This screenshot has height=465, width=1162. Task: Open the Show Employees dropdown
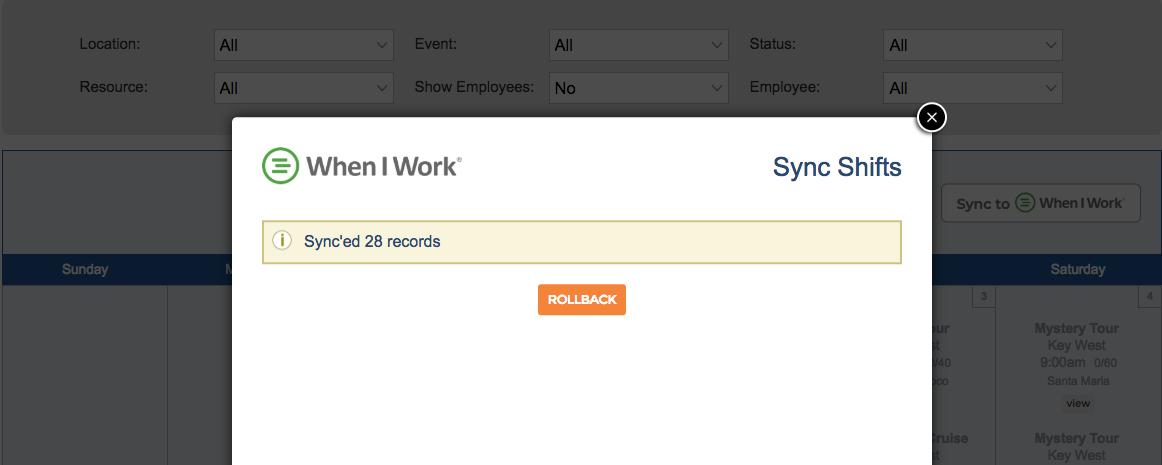coord(639,88)
